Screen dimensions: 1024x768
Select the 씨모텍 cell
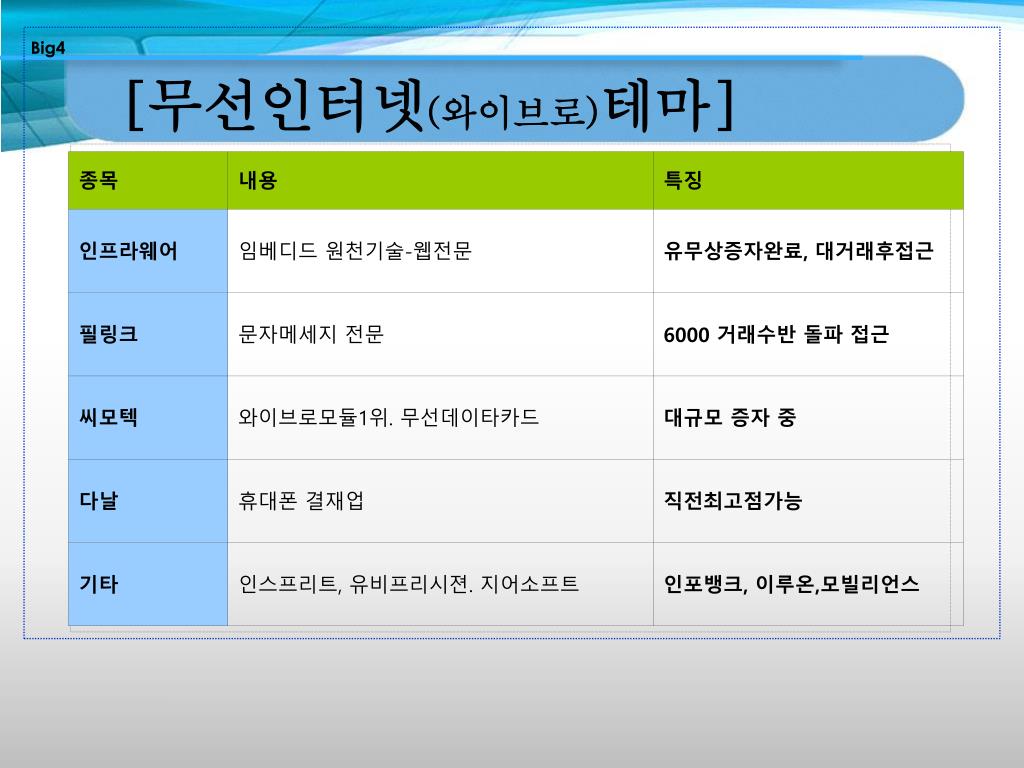148,418
